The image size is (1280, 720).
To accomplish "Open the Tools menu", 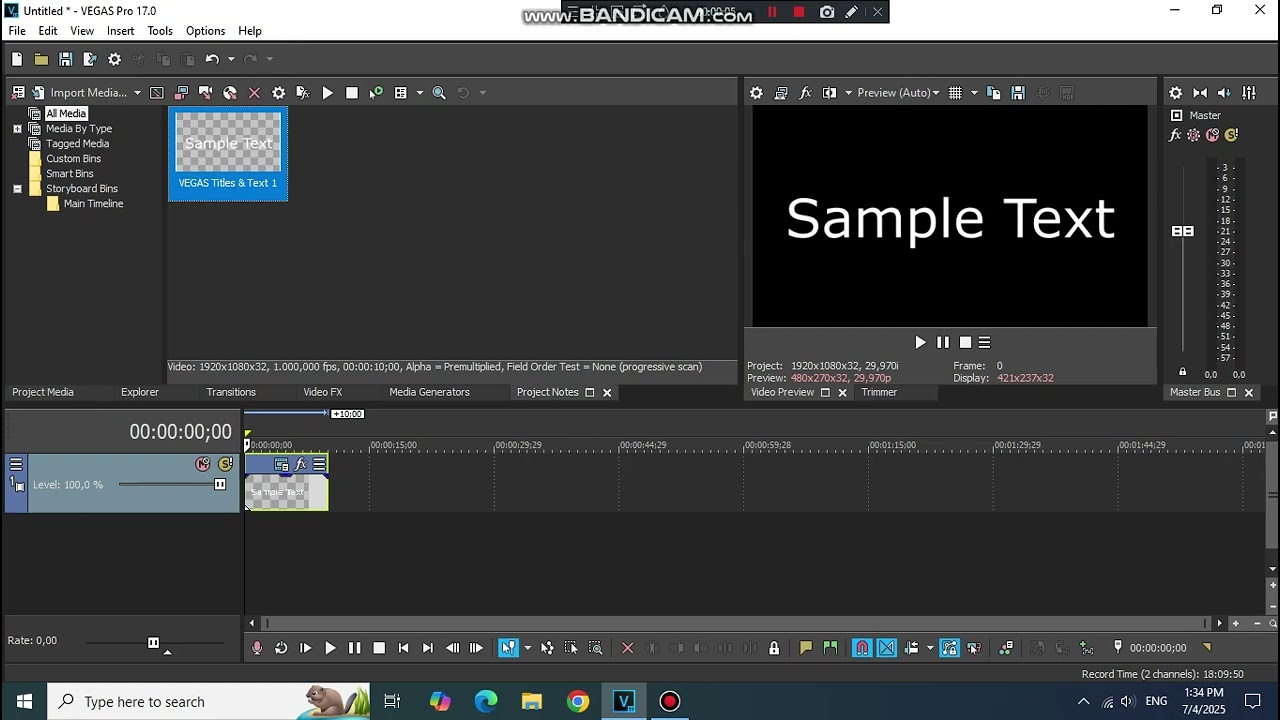I will 160,31.
